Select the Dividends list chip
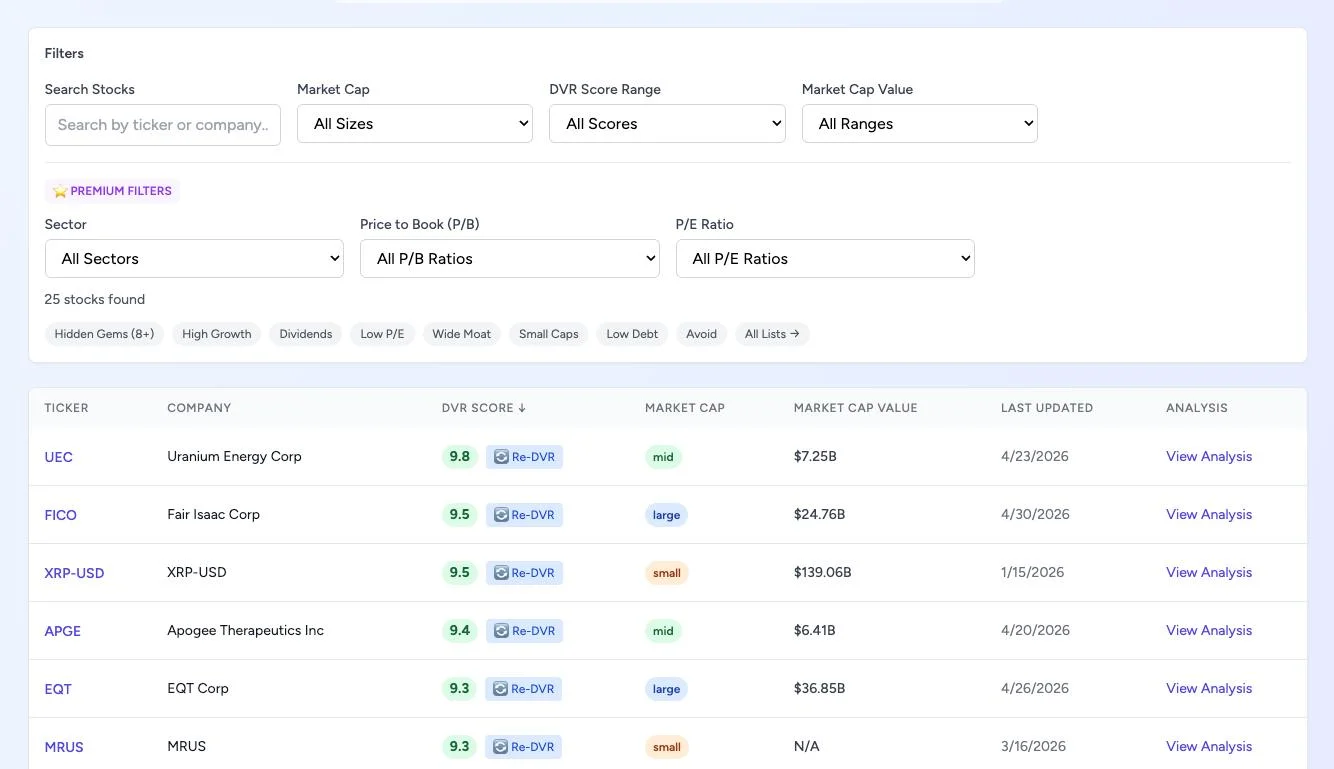 [306, 334]
